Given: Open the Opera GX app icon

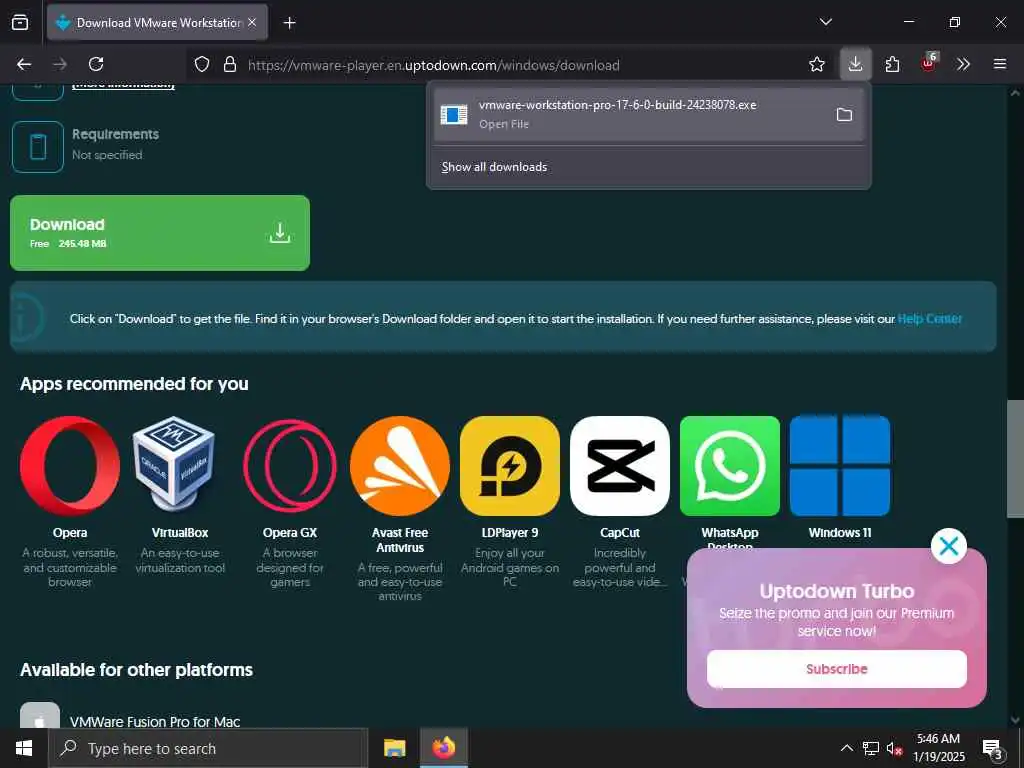Looking at the screenshot, I should click(x=290, y=466).
